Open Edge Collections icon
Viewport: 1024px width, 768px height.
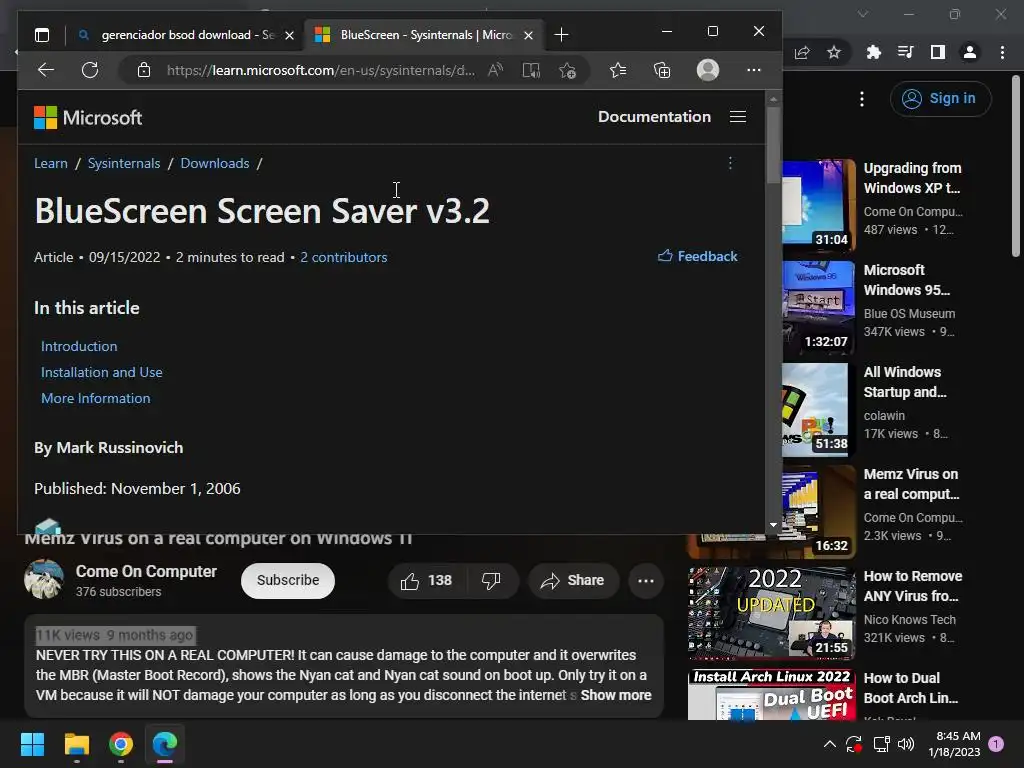coord(662,70)
